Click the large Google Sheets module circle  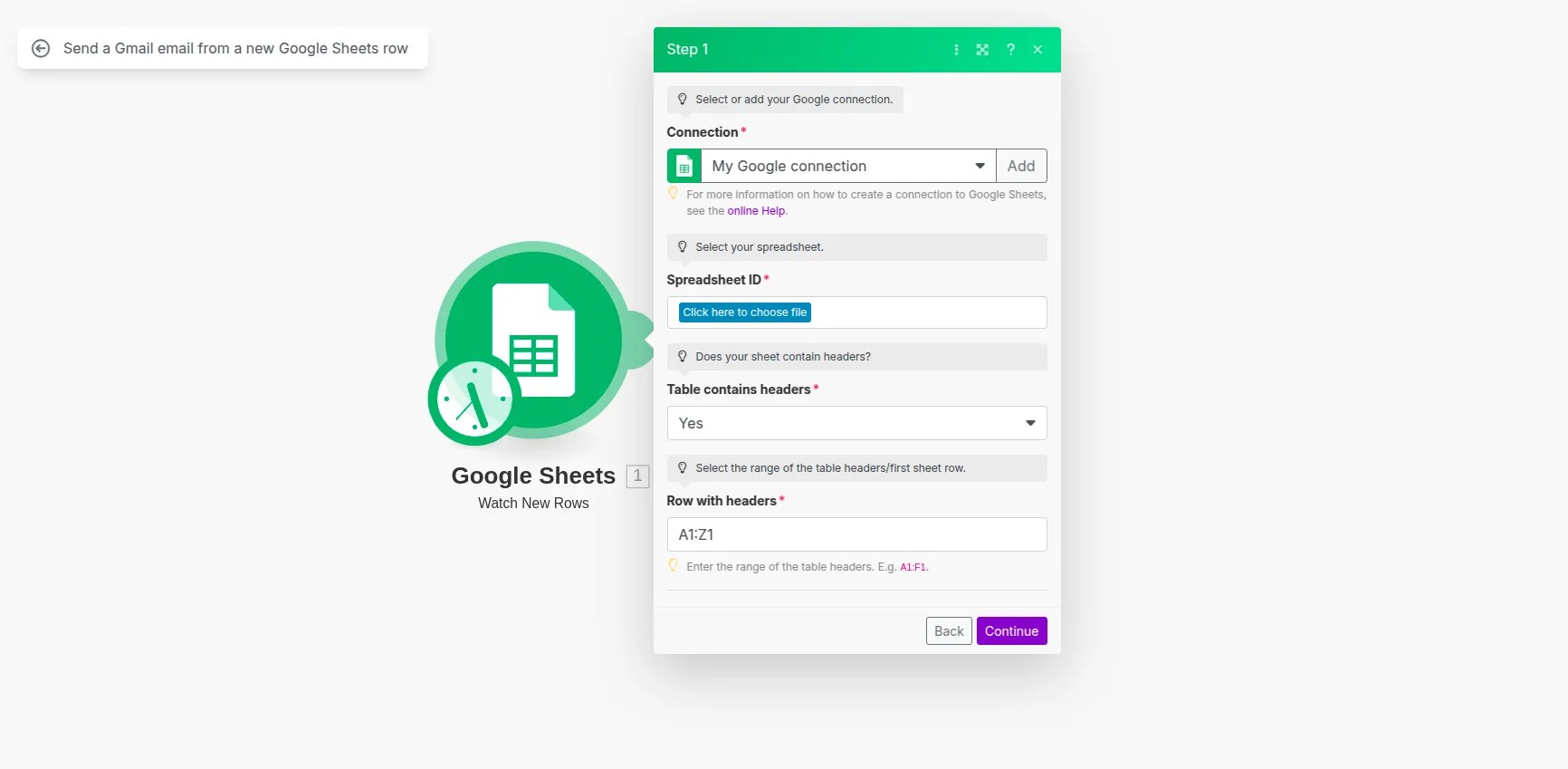click(534, 340)
